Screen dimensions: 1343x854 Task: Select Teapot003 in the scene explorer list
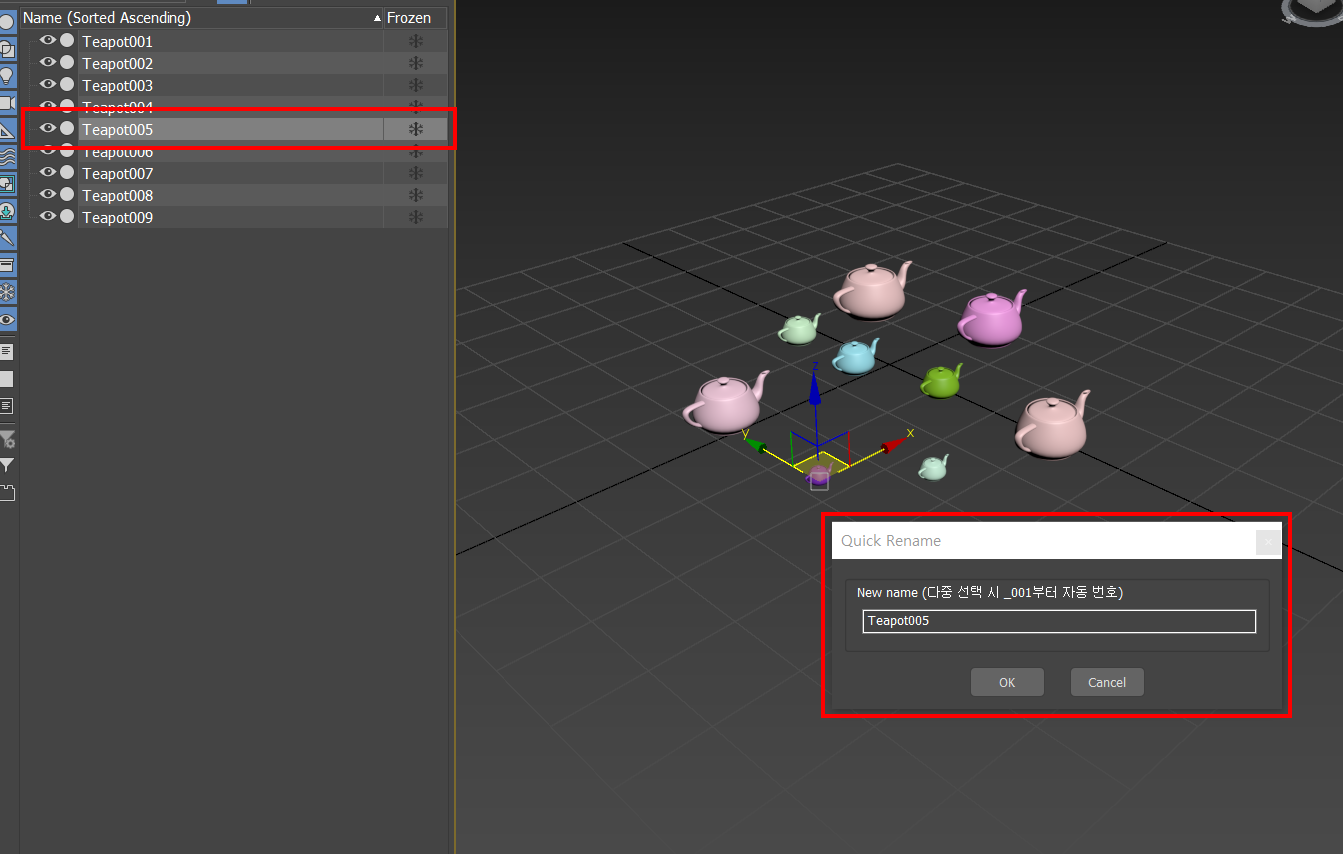[117, 85]
